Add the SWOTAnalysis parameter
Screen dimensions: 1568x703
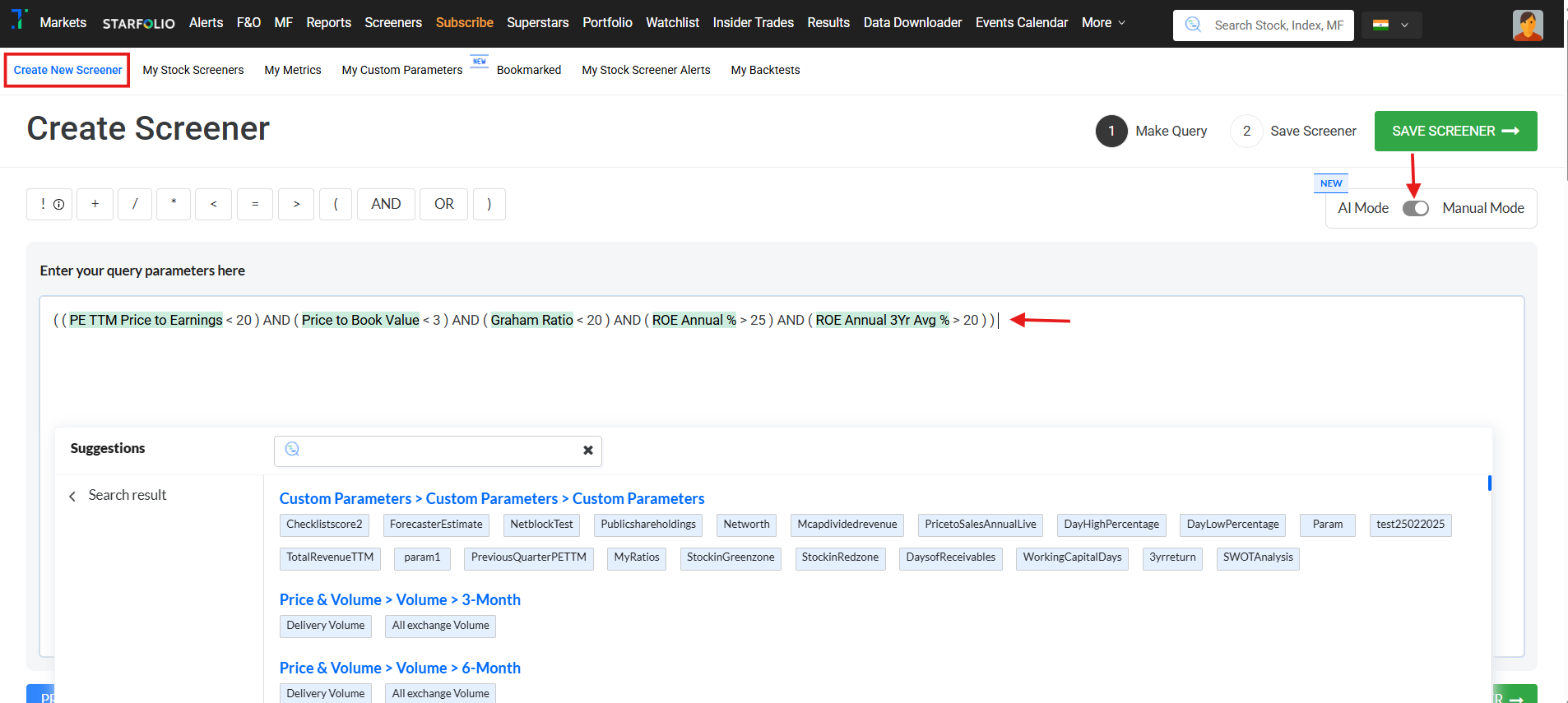pyautogui.click(x=1258, y=557)
